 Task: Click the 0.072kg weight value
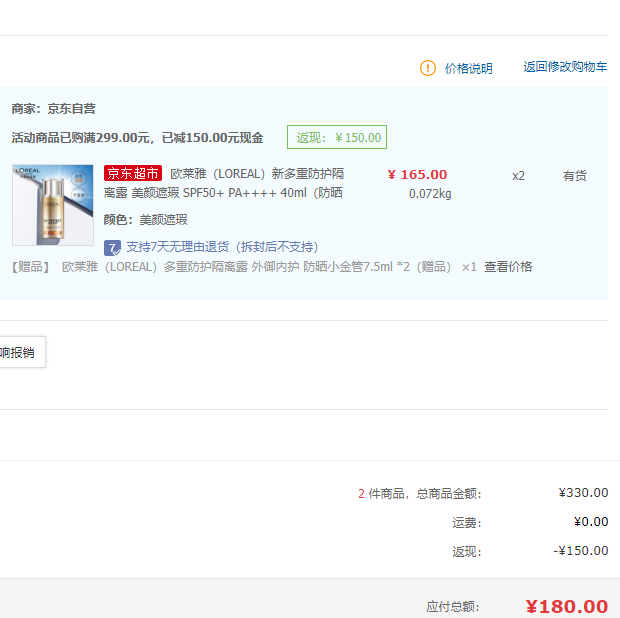click(430, 194)
